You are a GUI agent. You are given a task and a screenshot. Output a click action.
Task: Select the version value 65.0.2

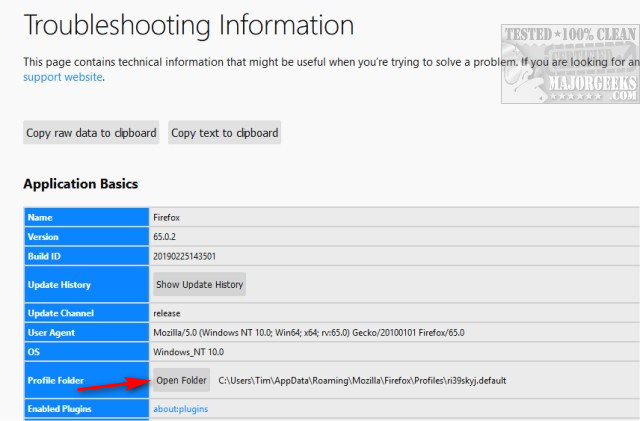164,237
